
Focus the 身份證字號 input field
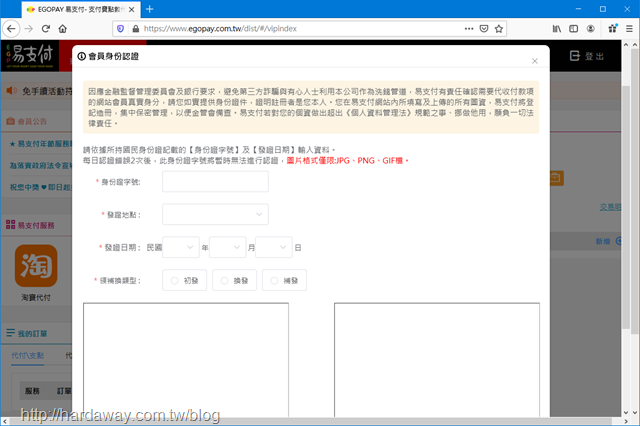(215, 182)
